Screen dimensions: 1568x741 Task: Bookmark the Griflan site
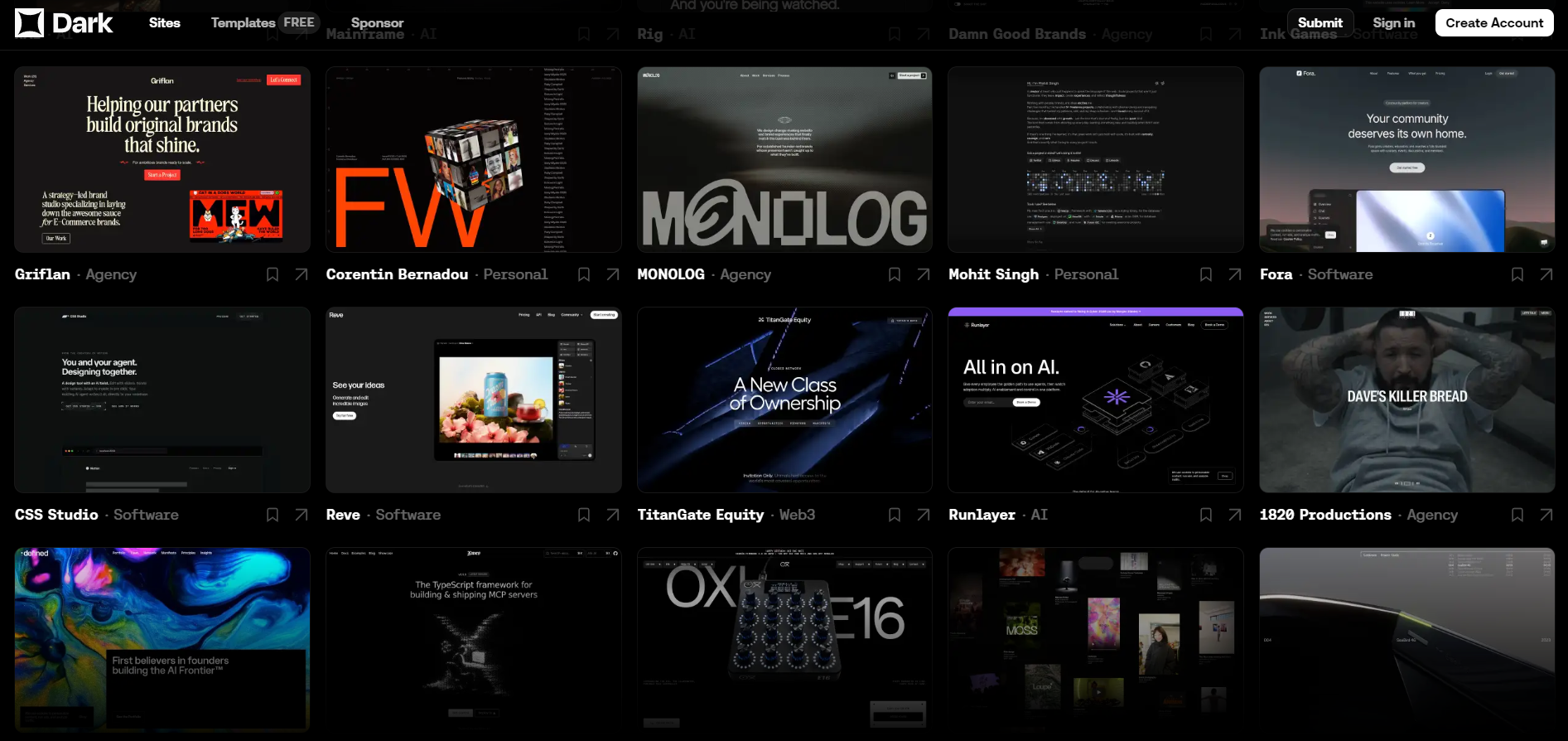pos(273,274)
